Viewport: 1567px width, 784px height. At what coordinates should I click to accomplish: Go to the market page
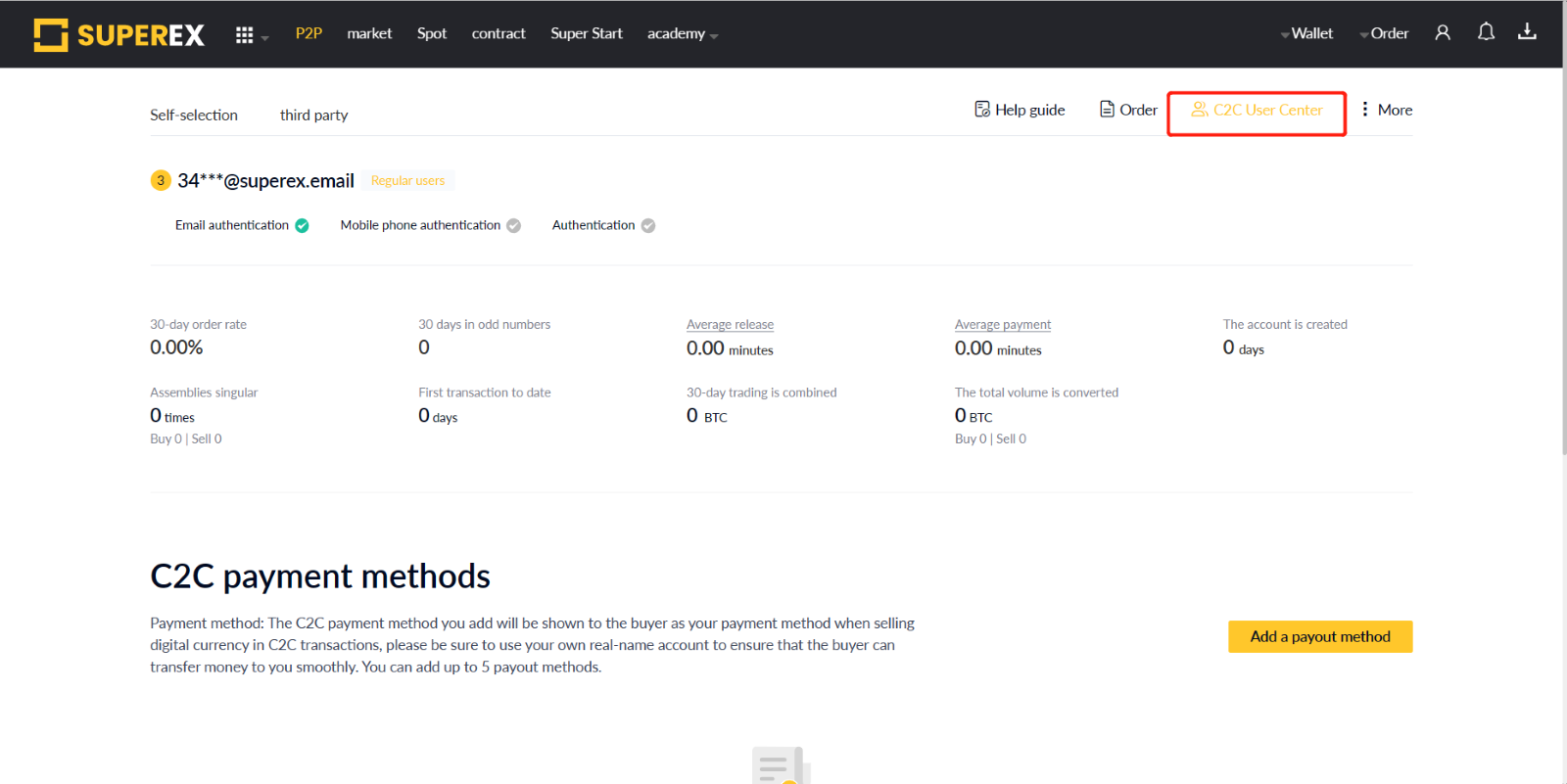369,33
